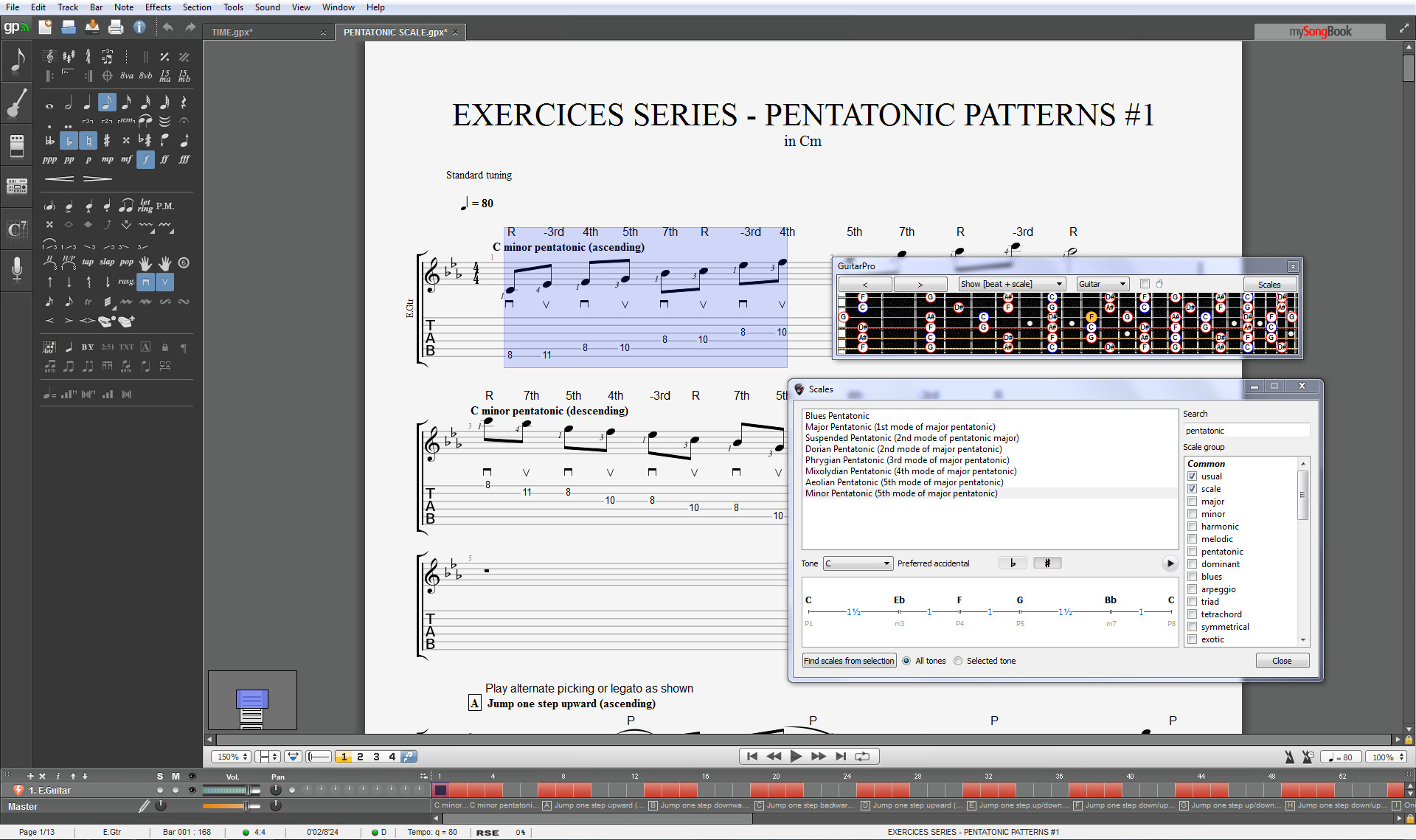Open the Effects menu
The image size is (1416, 840).
coord(157,7)
